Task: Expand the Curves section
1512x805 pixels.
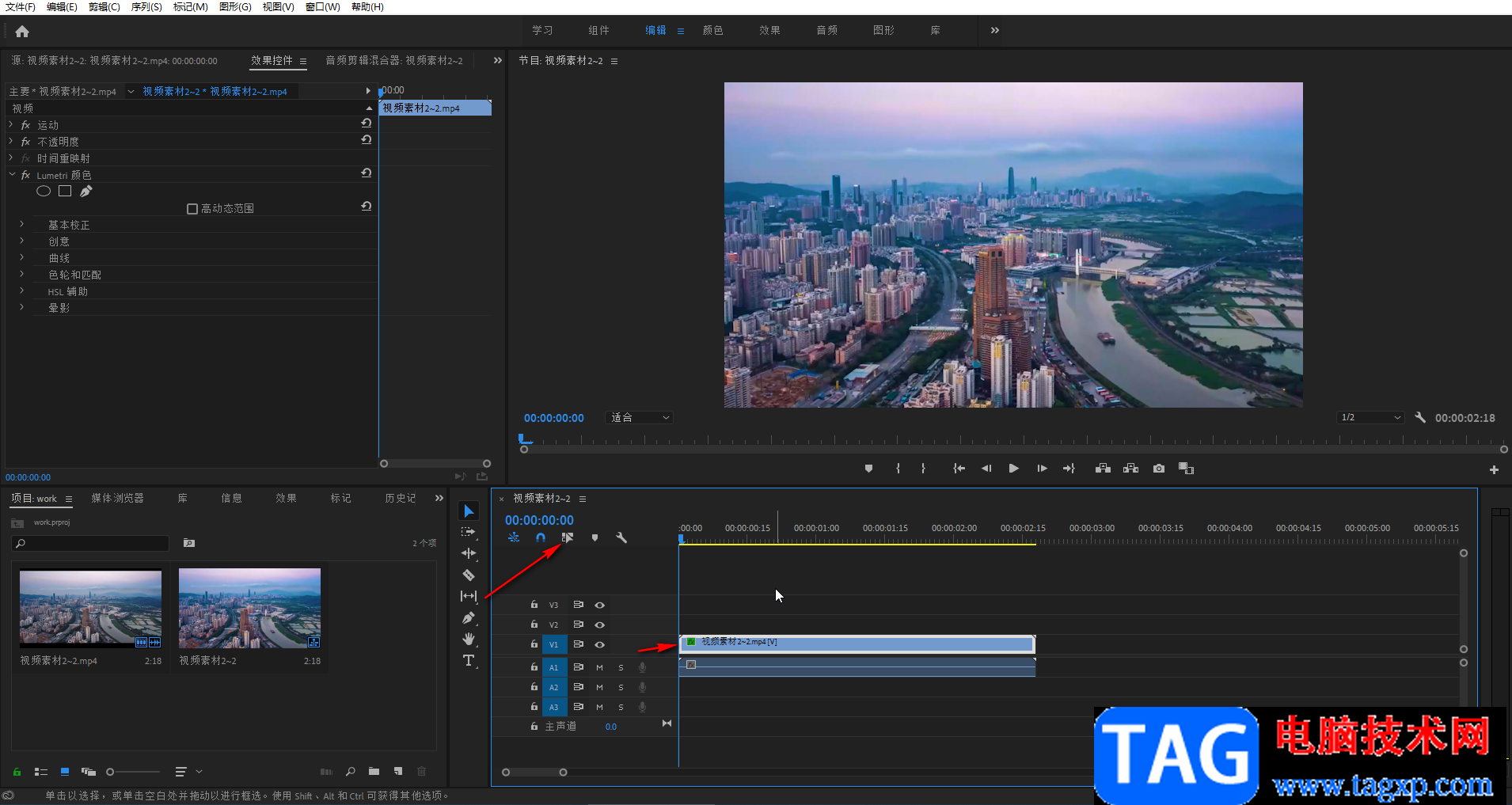Action: click(22, 258)
